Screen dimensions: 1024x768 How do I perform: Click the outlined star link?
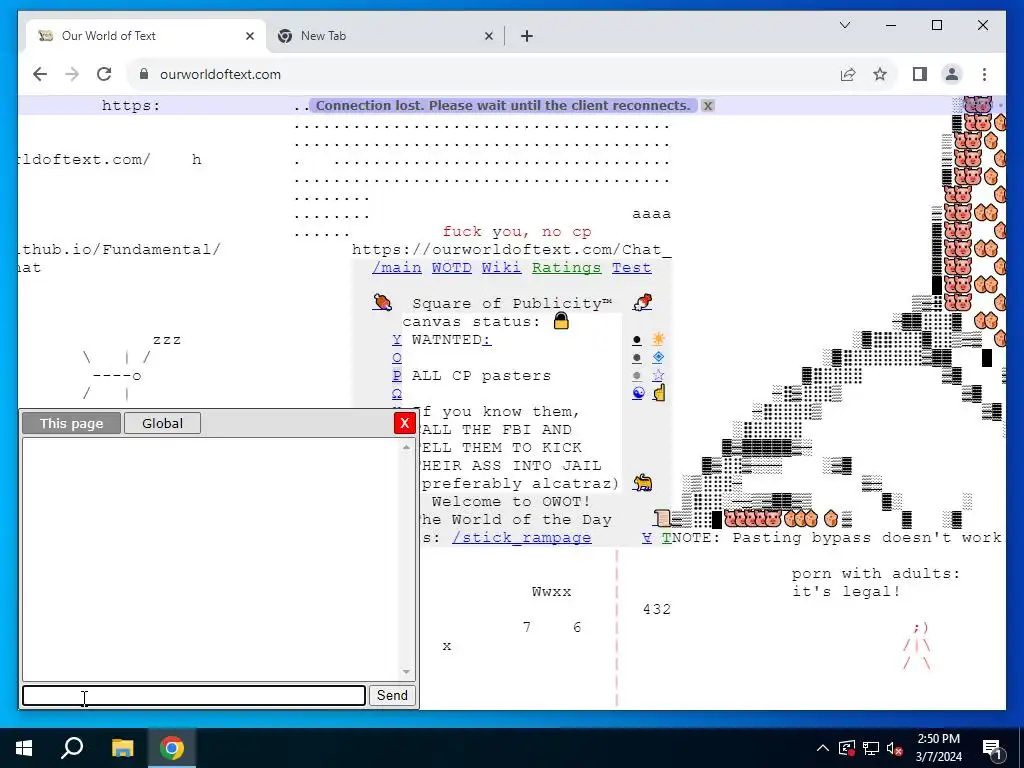coord(658,375)
